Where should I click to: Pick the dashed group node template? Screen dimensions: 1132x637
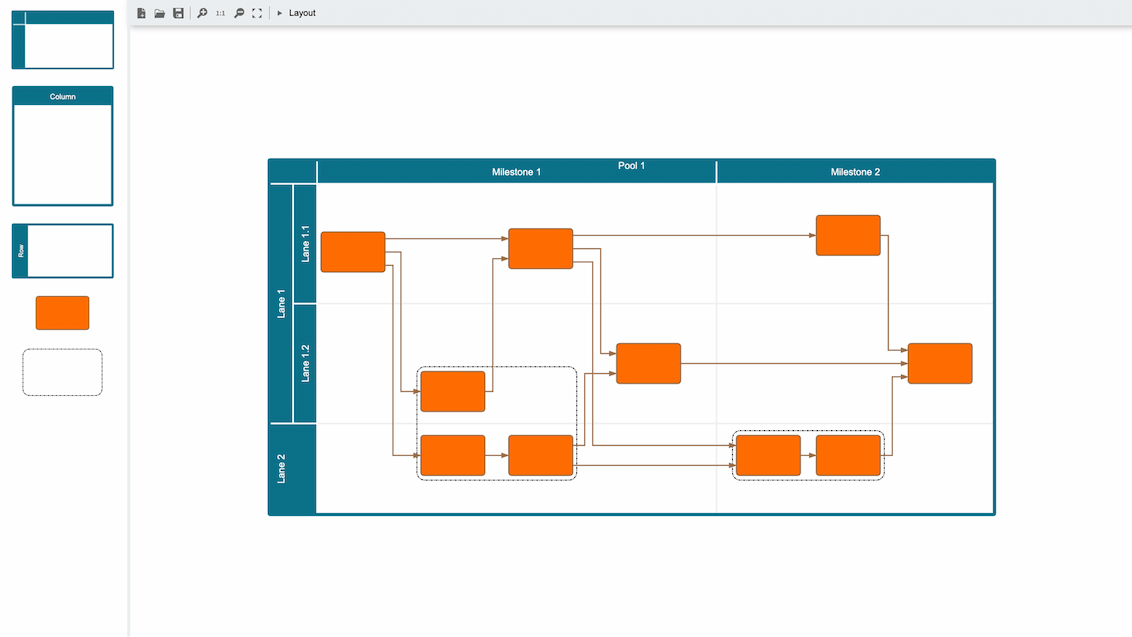click(x=62, y=372)
